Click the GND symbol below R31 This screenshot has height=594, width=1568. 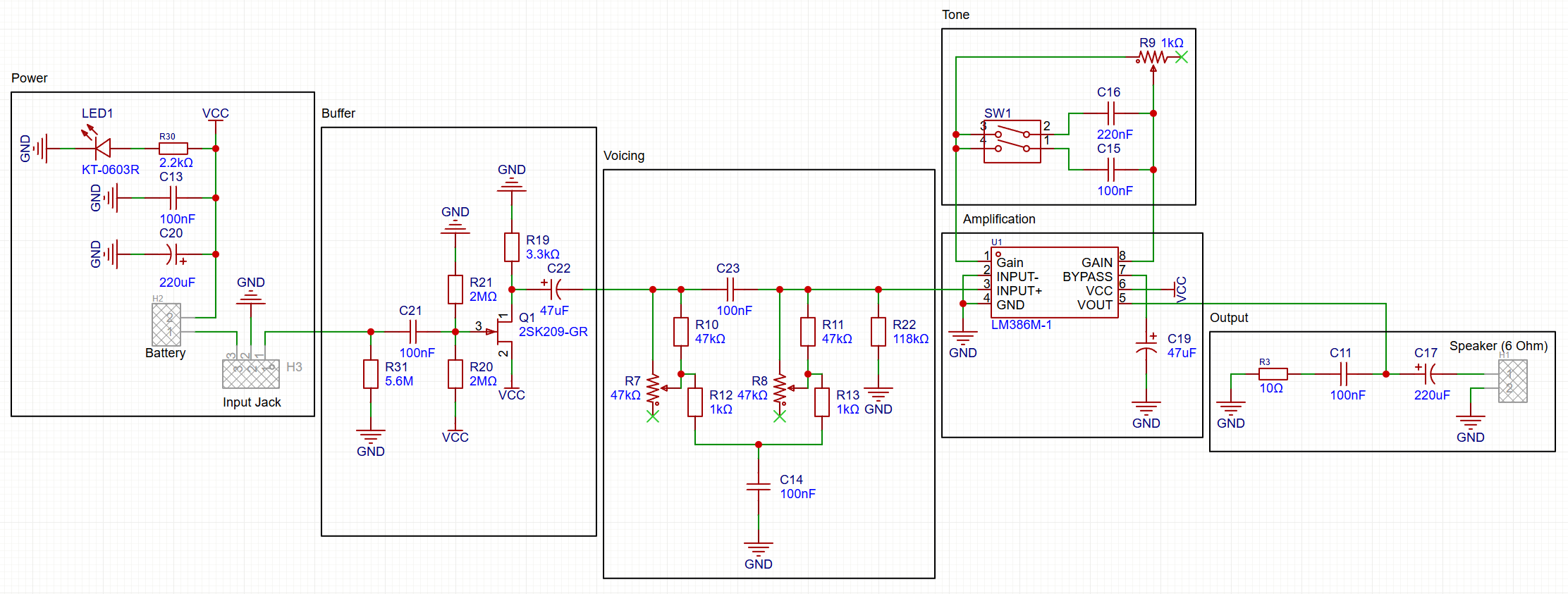point(371,438)
